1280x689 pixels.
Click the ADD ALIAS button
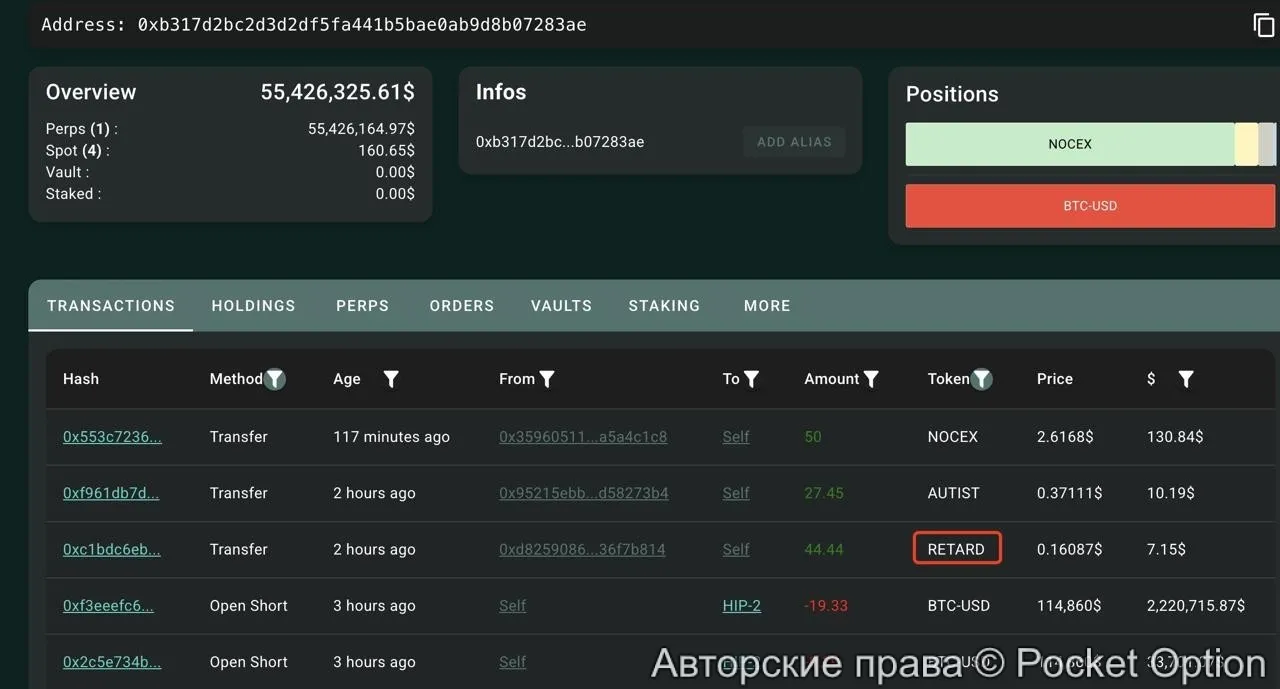point(794,142)
